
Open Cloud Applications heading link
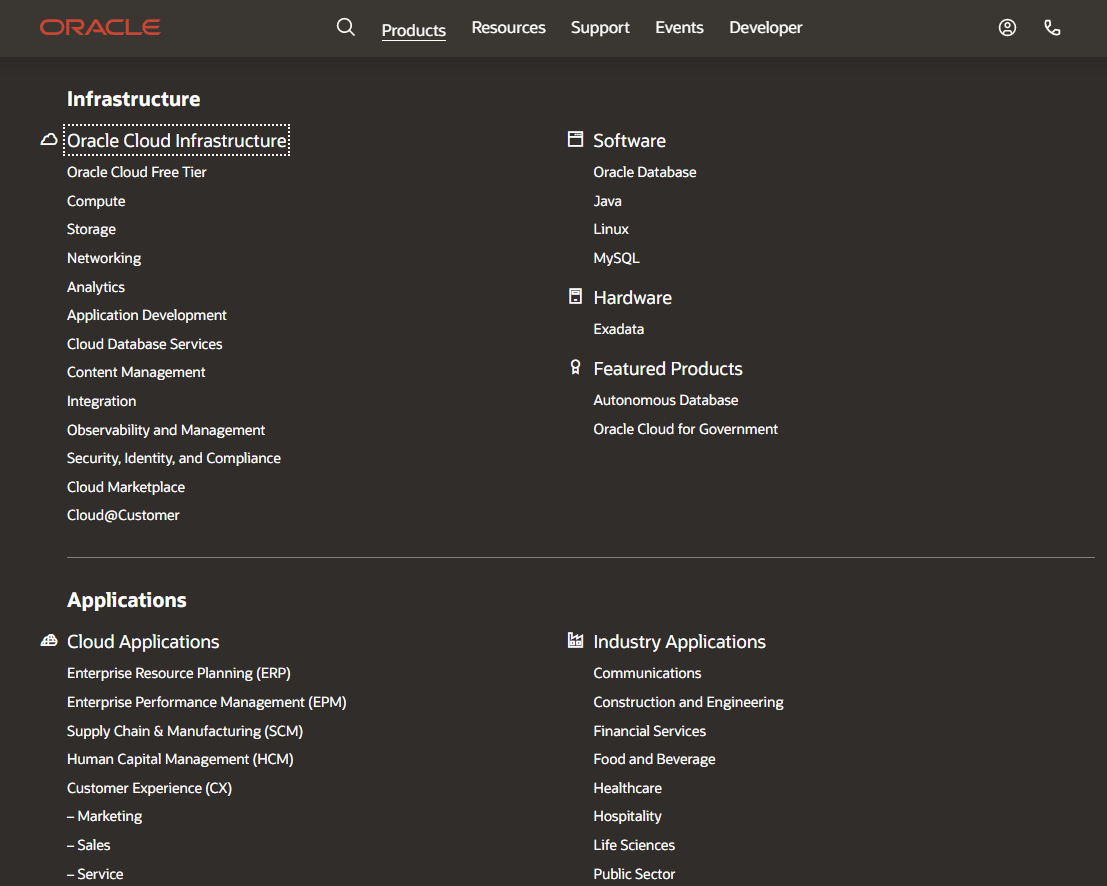(143, 642)
